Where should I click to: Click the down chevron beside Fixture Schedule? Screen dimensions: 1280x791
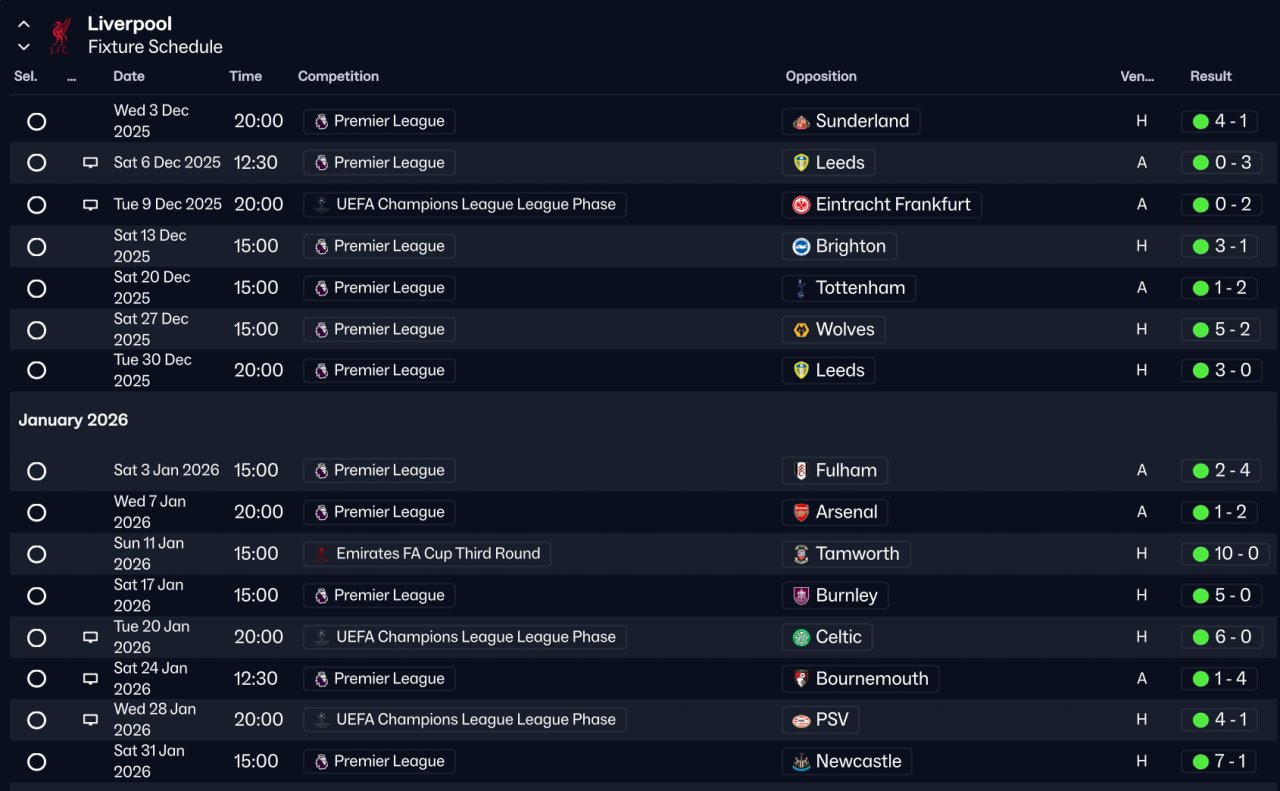(x=24, y=47)
